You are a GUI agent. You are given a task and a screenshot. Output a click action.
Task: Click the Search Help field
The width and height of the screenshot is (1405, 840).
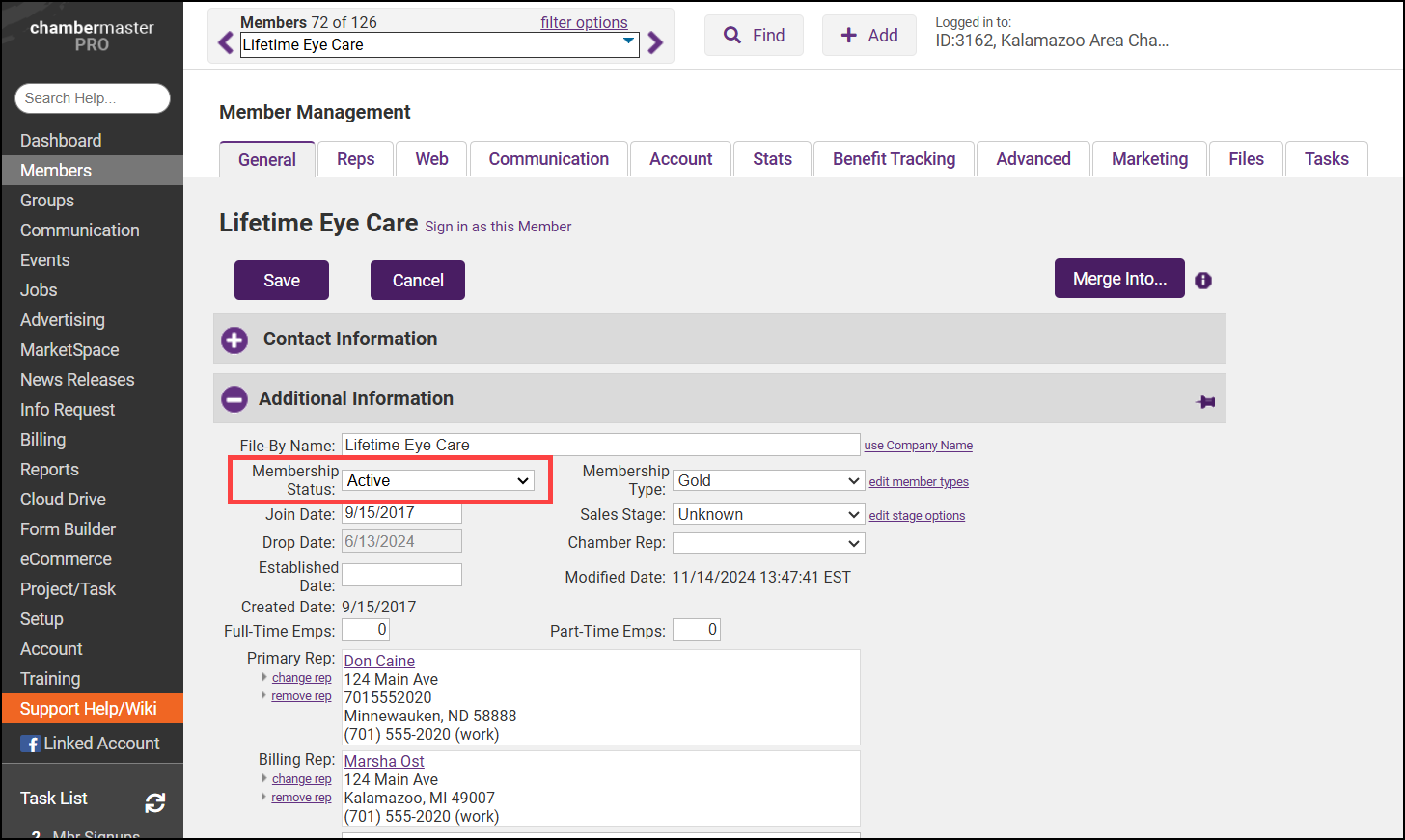(93, 98)
